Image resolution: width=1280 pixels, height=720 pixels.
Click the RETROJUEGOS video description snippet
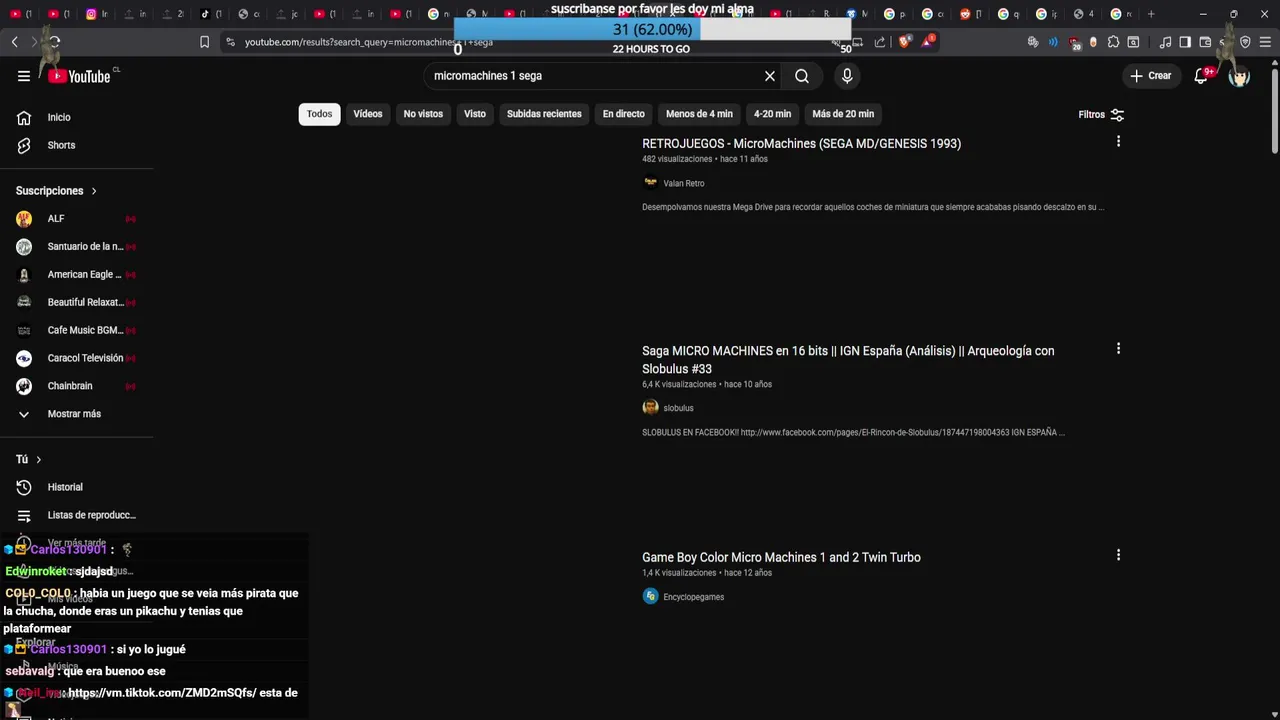pyautogui.click(x=873, y=207)
